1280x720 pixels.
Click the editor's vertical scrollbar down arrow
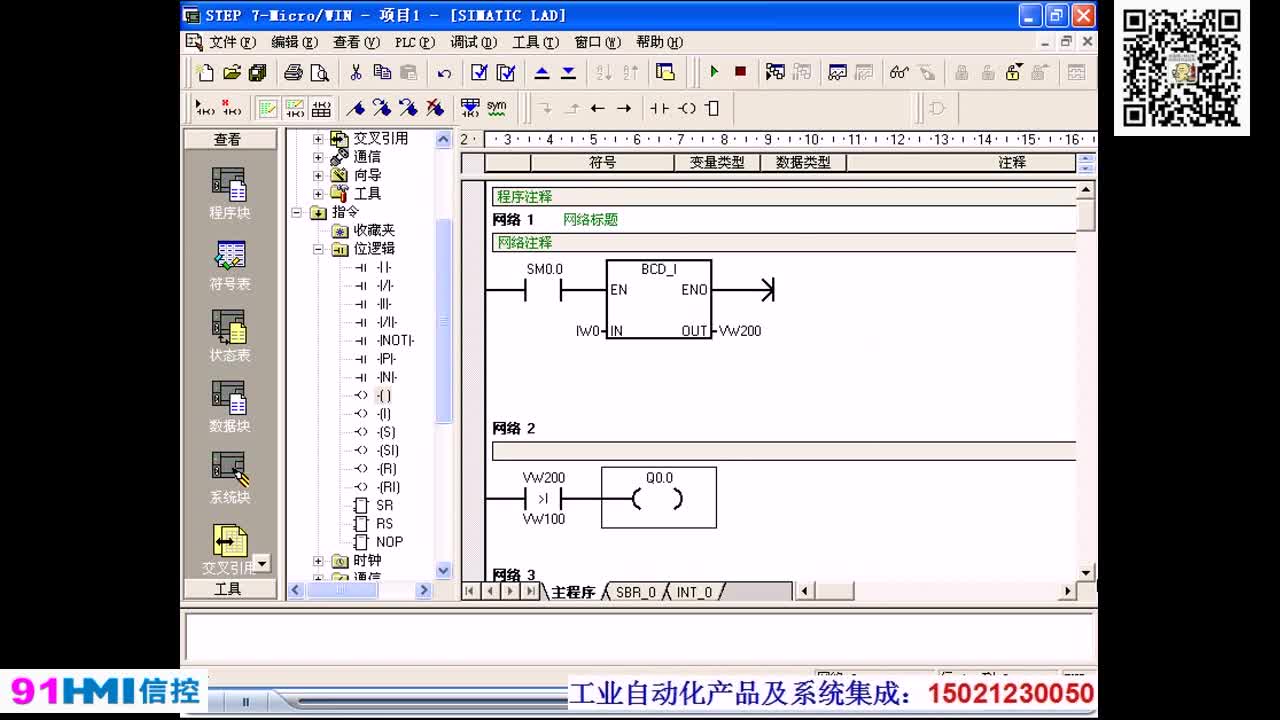(x=1086, y=572)
